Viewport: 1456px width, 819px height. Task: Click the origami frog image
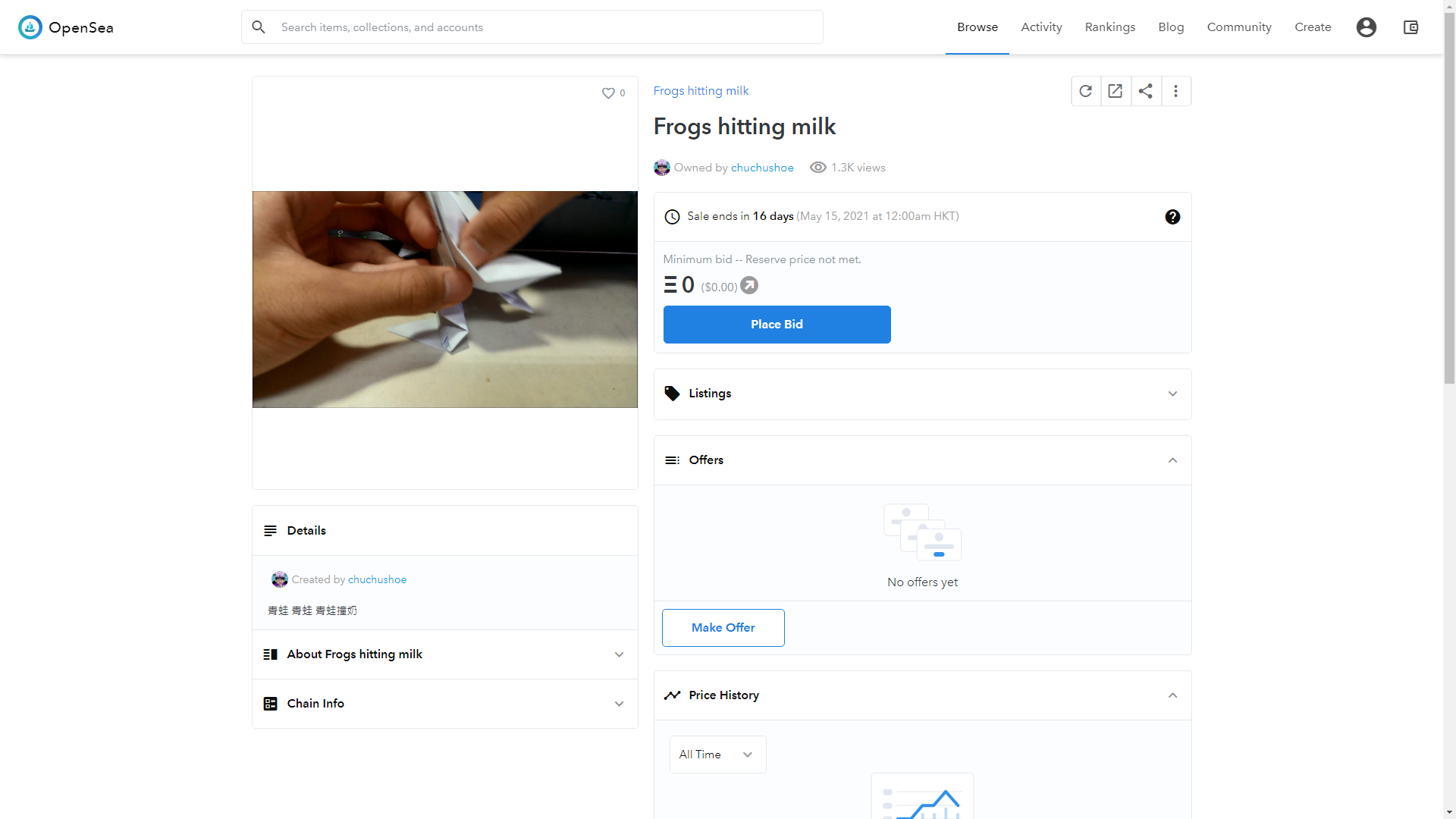click(x=445, y=300)
